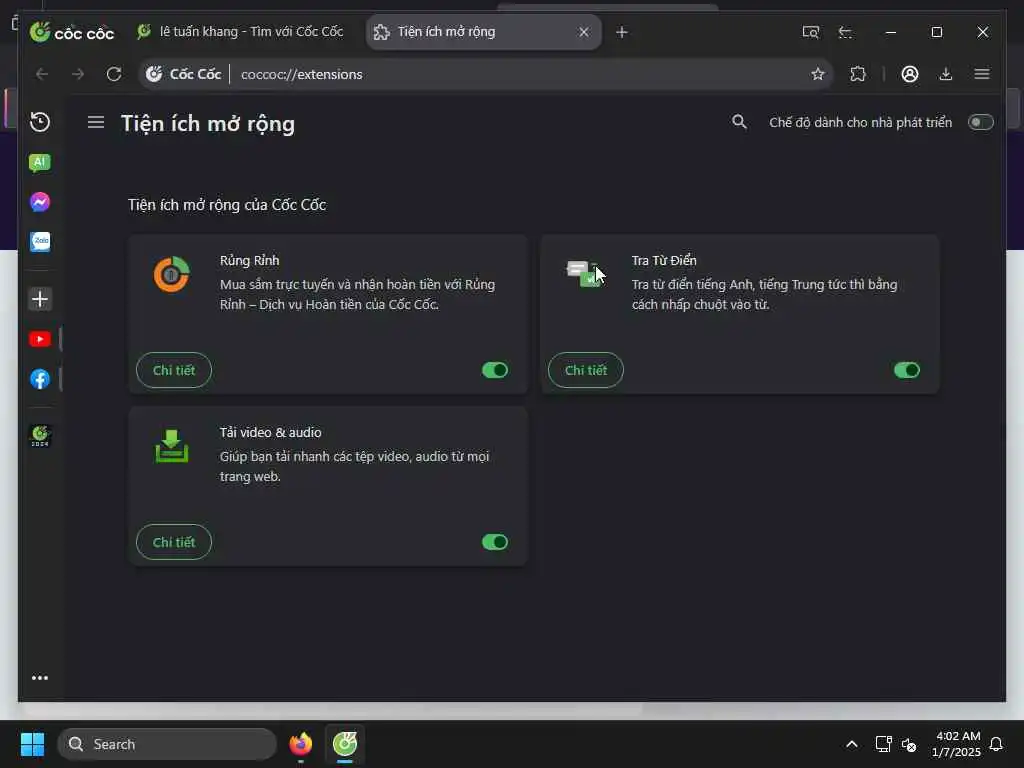Close the Tiện ích mở rộng tab

click(584, 32)
